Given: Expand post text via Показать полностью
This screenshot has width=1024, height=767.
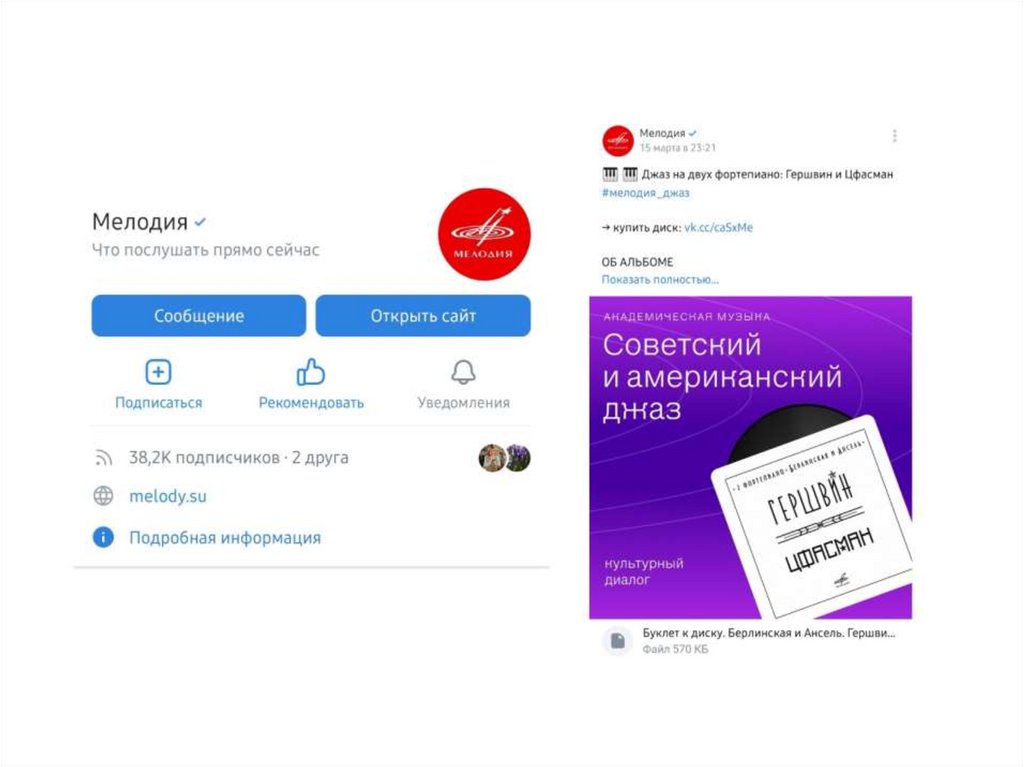Looking at the screenshot, I should 660,280.
